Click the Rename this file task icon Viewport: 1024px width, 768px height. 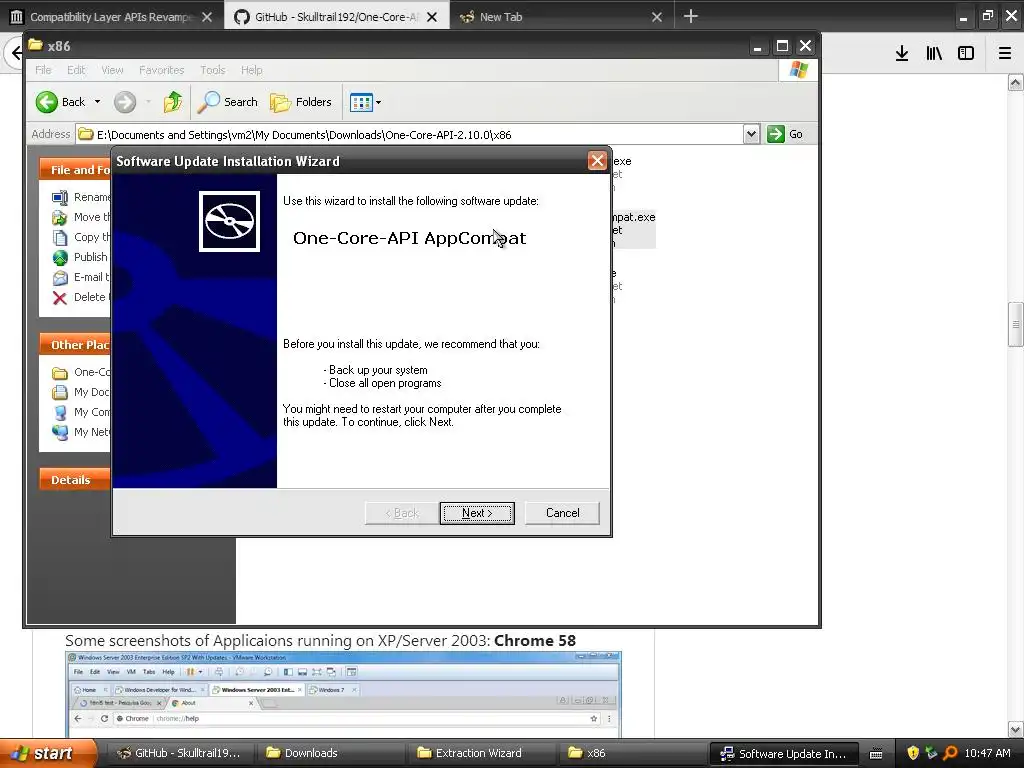60,197
